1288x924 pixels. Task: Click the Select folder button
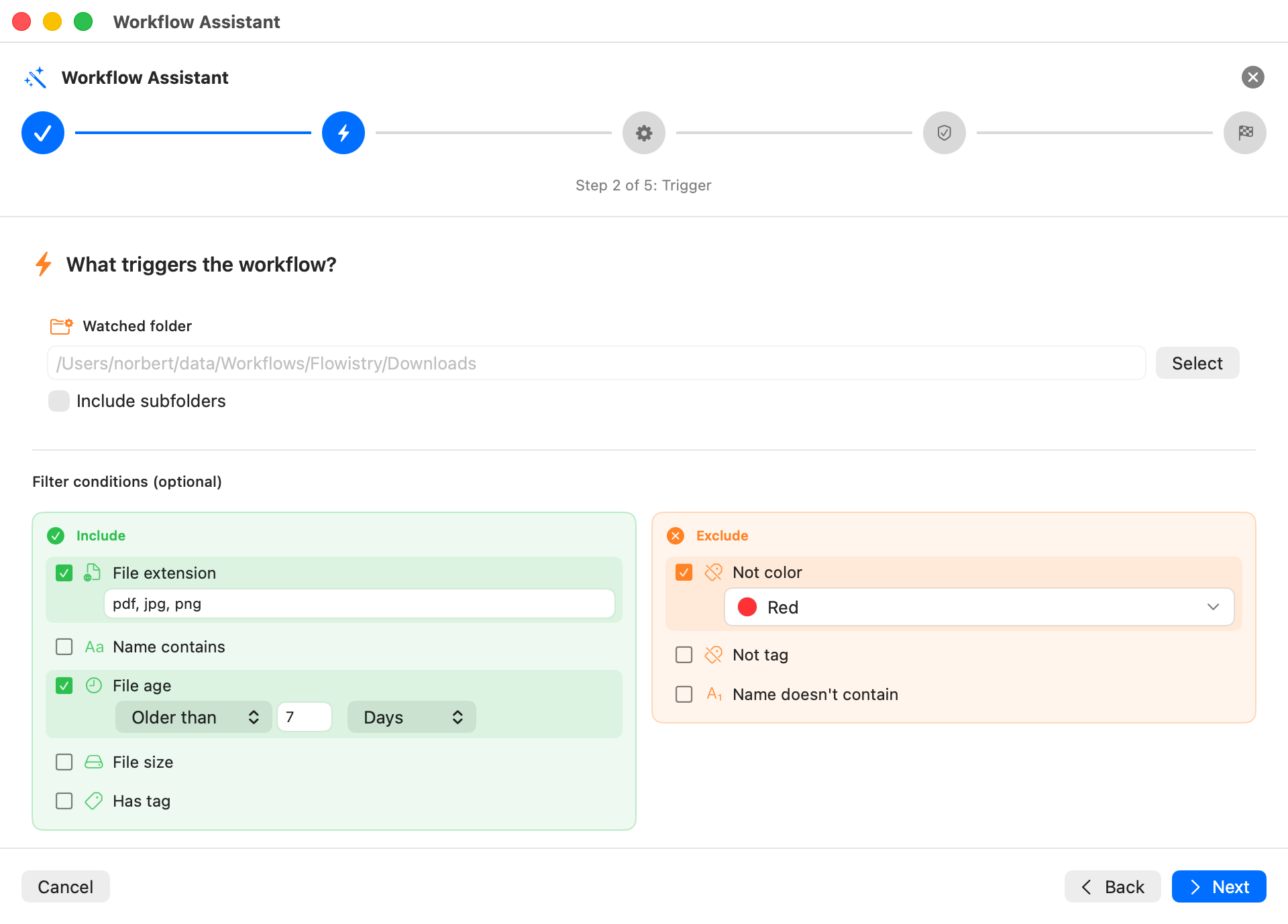(1197, 363)
